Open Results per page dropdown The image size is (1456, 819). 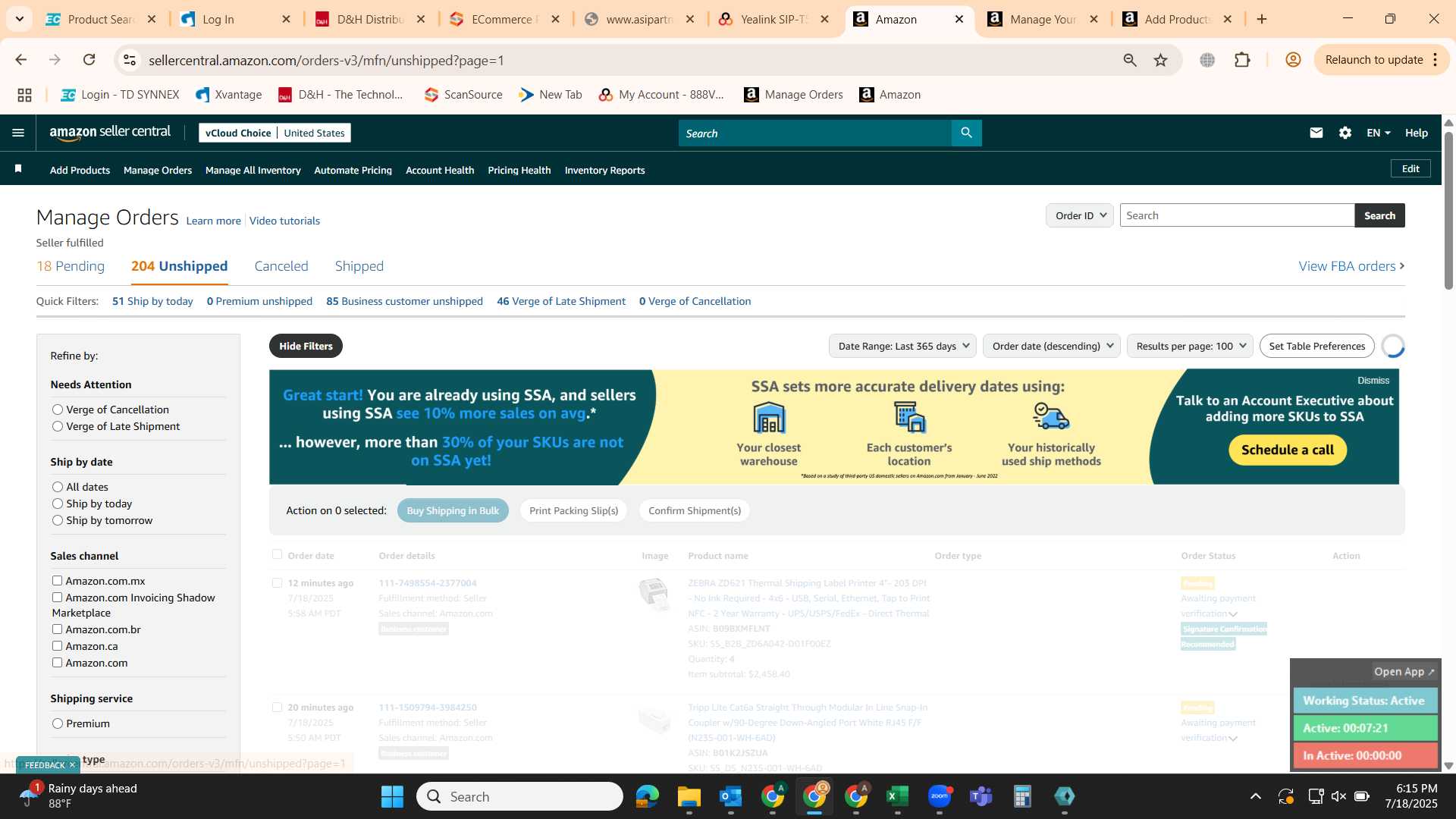(1190, 346)
